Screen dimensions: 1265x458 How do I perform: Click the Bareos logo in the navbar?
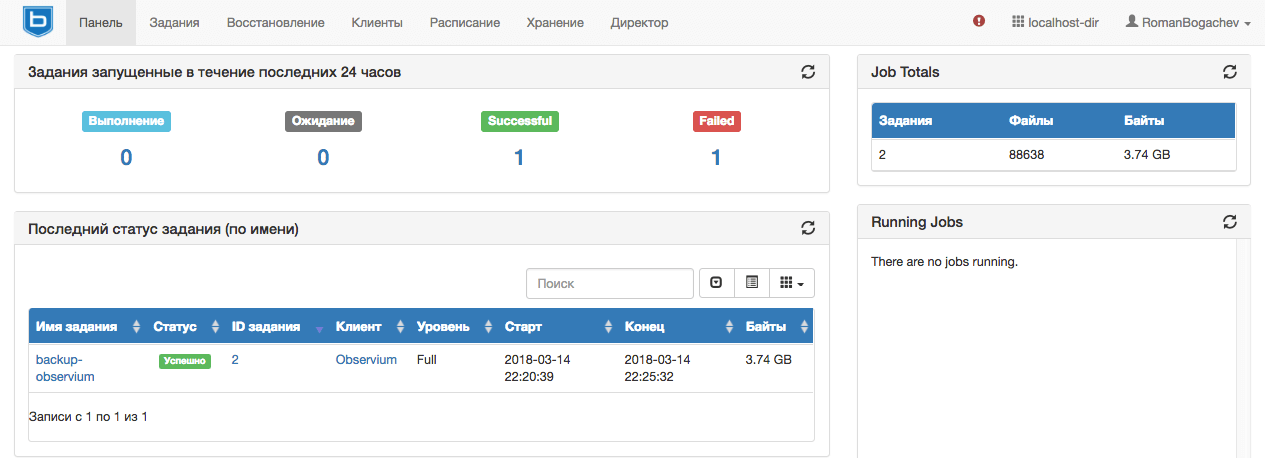click(38, 21)
